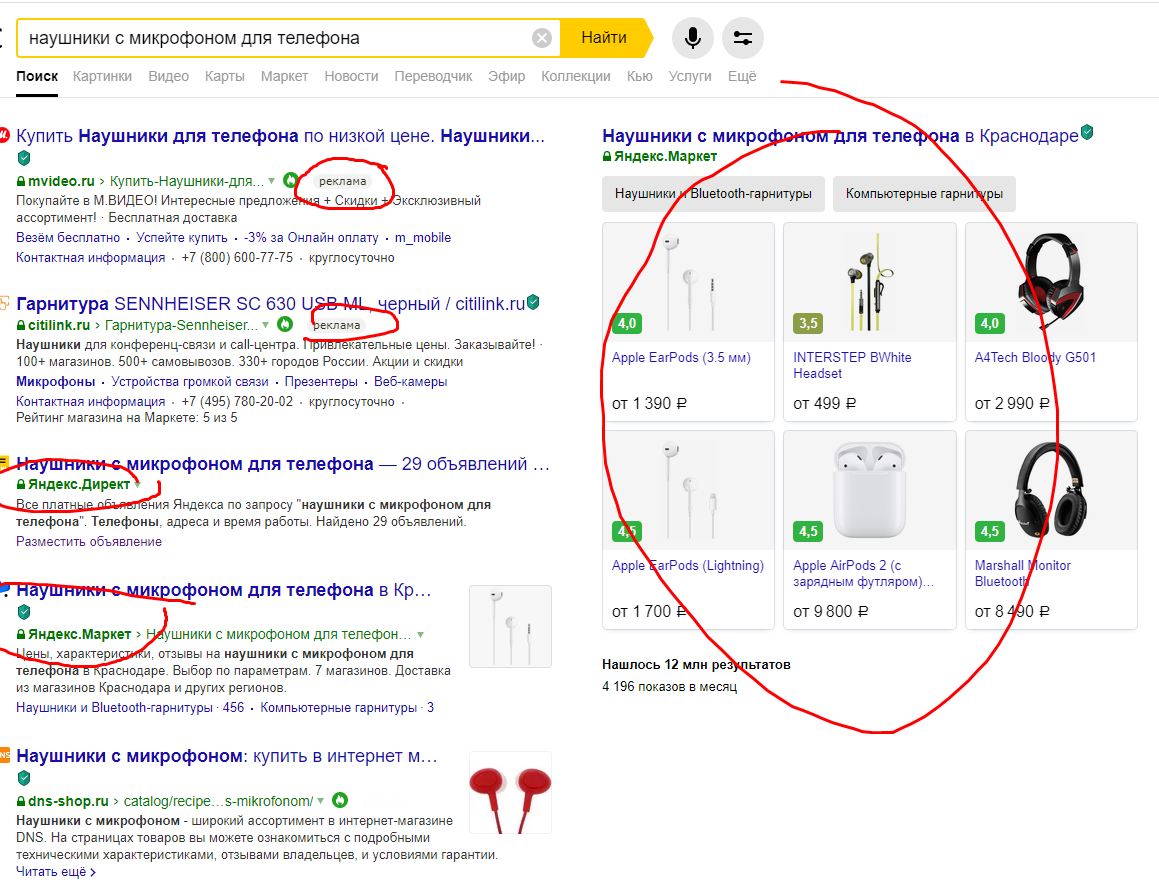This screenshot has height=894, width=1159.
Task: Click the Найти search button
Action: (604, 38)
